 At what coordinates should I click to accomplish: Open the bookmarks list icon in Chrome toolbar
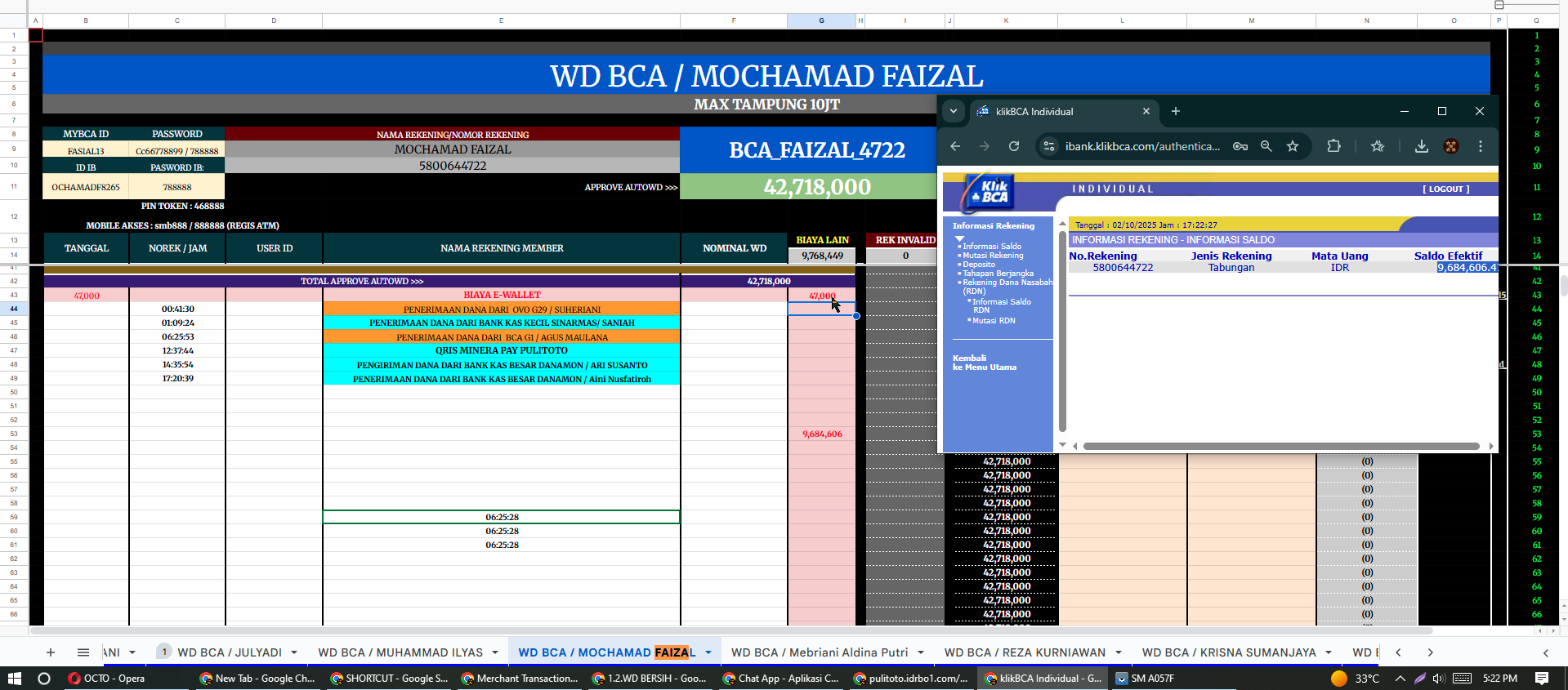click(1378, 146)
